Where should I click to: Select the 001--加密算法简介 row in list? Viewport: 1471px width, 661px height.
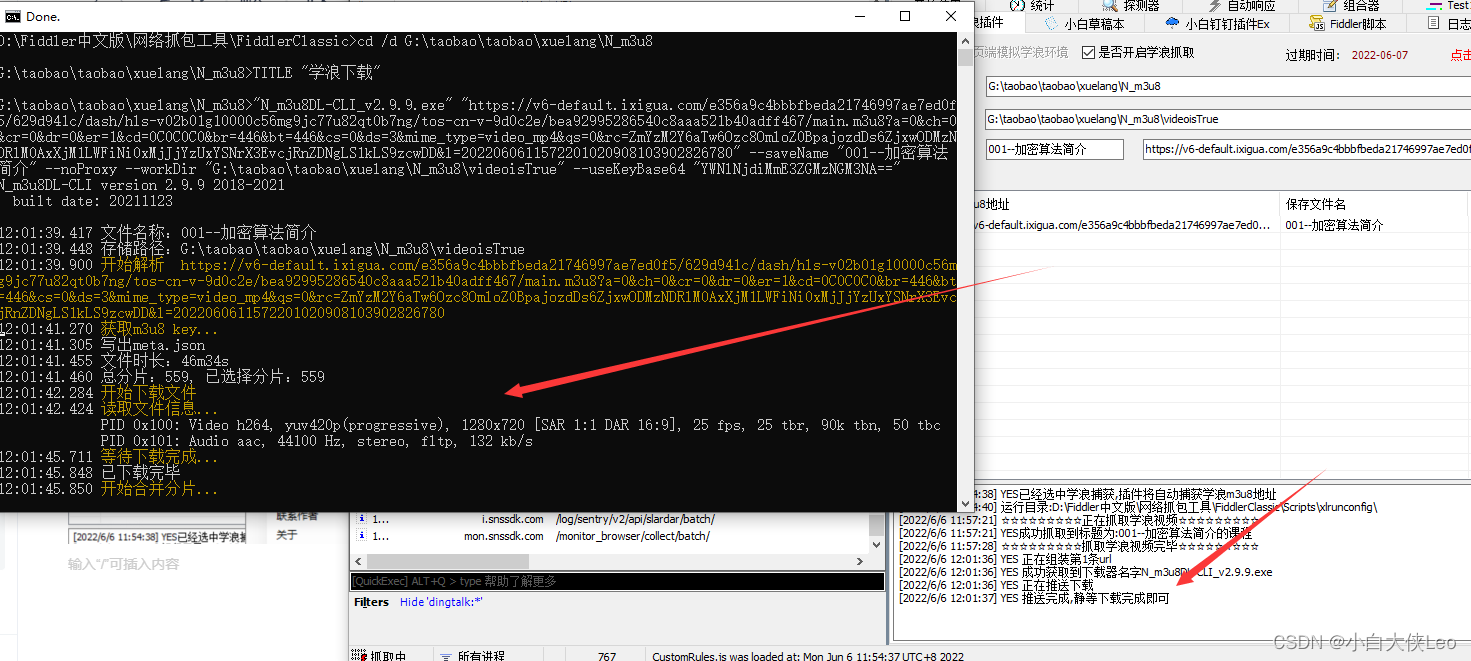point(1334,225)
